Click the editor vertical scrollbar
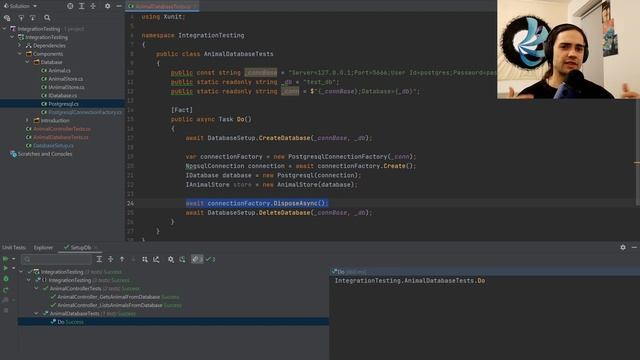The height and width of the screenshot is (360, 640). tap(637, 151)
